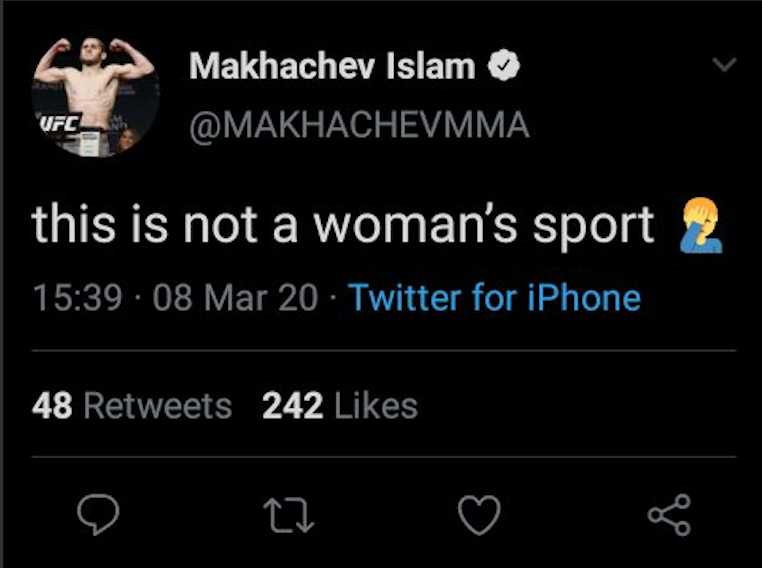Click the "Retweets" label text
762x568 pixels.
[158, 406]
